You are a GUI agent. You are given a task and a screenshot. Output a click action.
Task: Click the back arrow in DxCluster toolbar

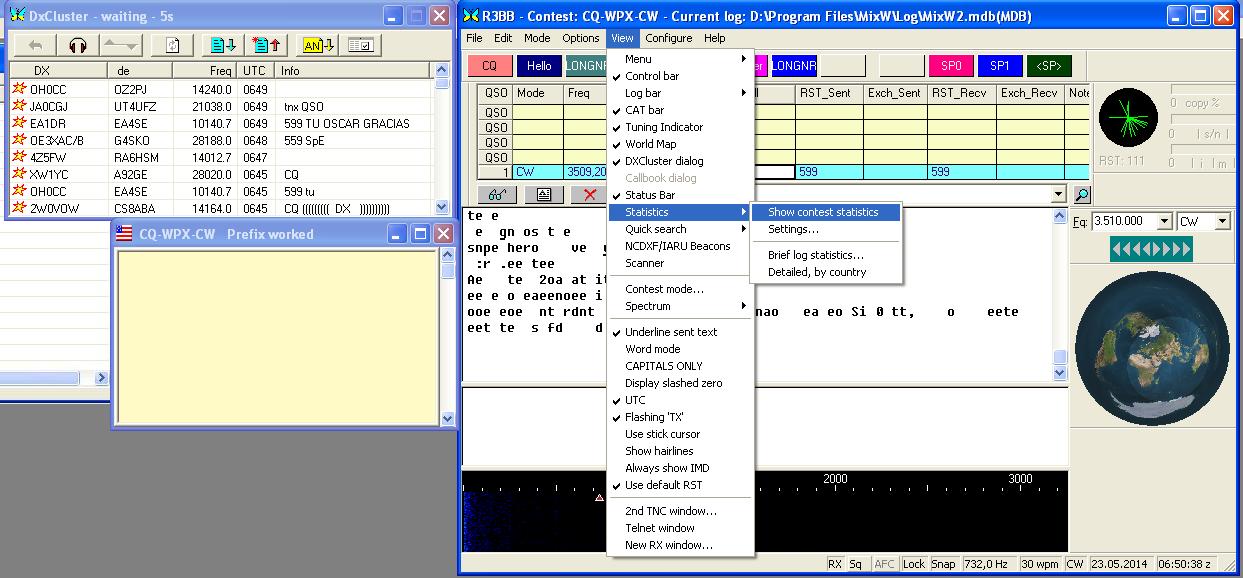(35, 45)
